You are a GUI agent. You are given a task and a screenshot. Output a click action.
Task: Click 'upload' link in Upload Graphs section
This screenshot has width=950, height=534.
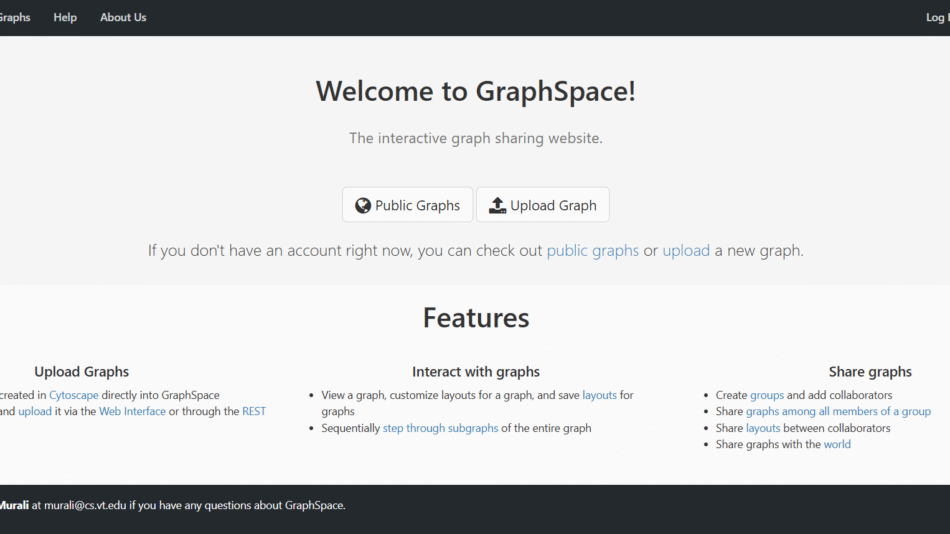coord(35,412)
